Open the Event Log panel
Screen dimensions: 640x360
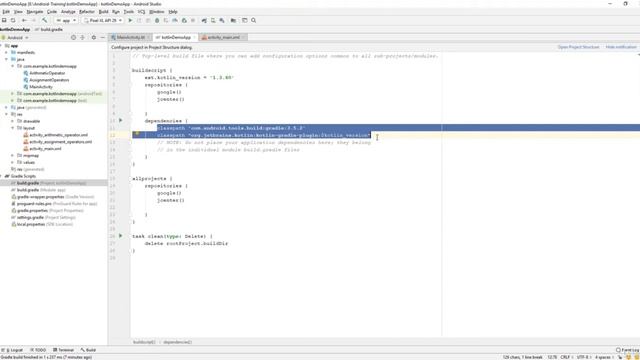pyautogui.click(x=628, y=350)
